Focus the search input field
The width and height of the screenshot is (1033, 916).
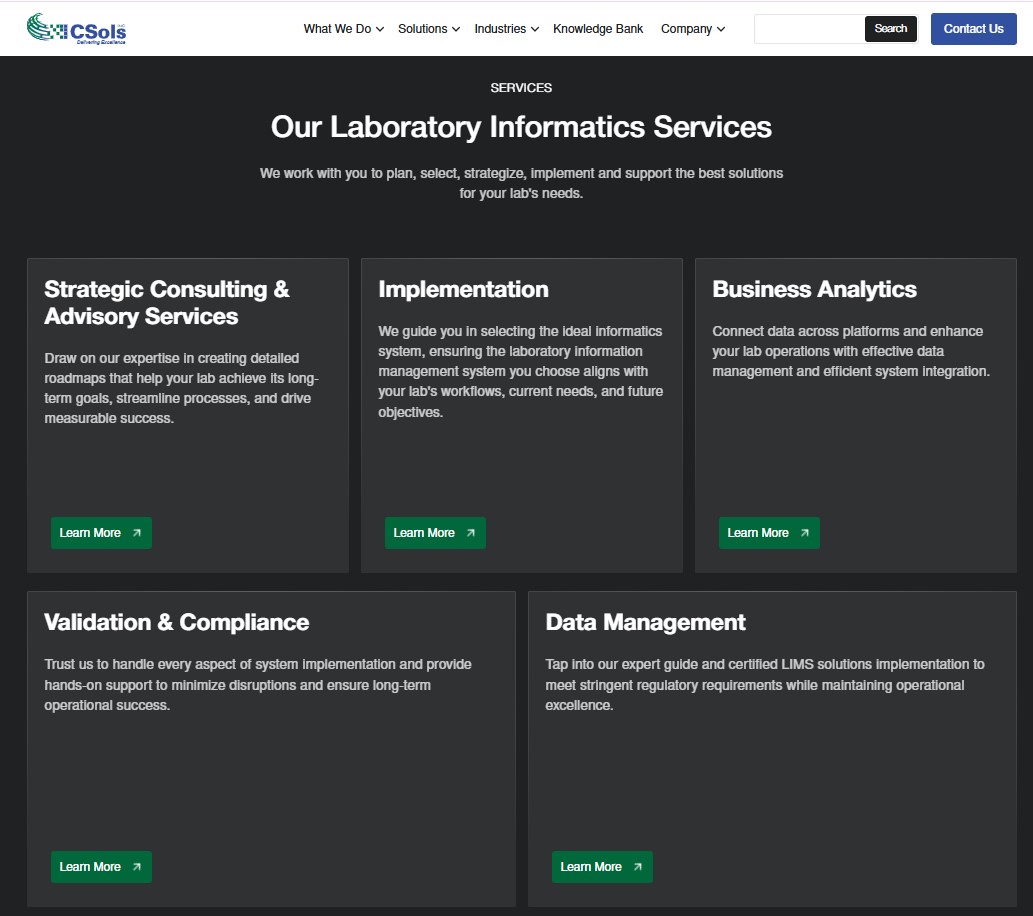coord(809,29)
